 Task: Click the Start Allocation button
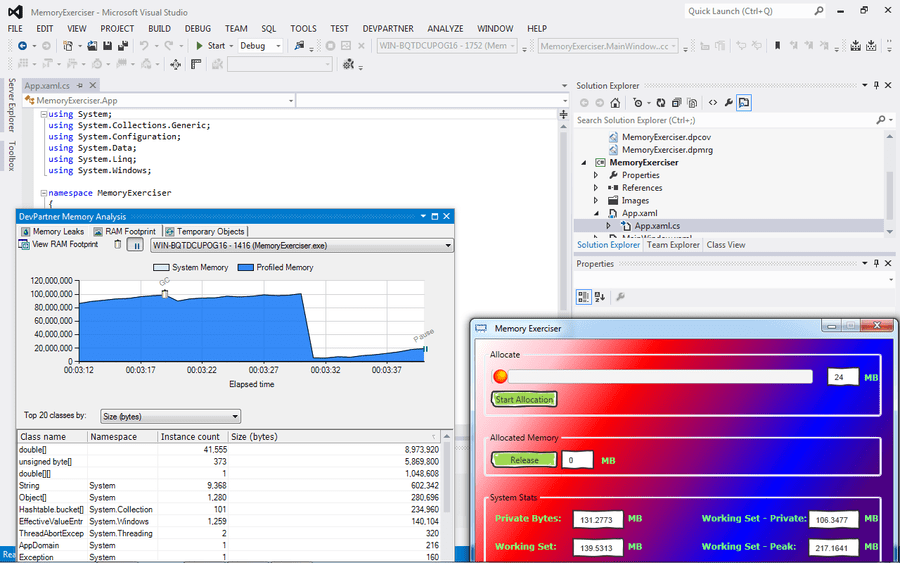524,400
